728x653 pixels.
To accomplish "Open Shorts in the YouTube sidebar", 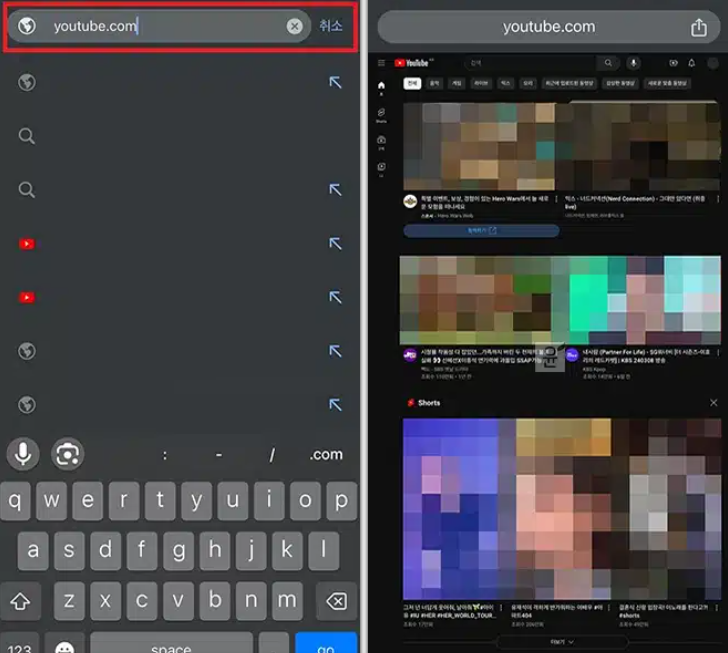I will click(x=381, y=115).
